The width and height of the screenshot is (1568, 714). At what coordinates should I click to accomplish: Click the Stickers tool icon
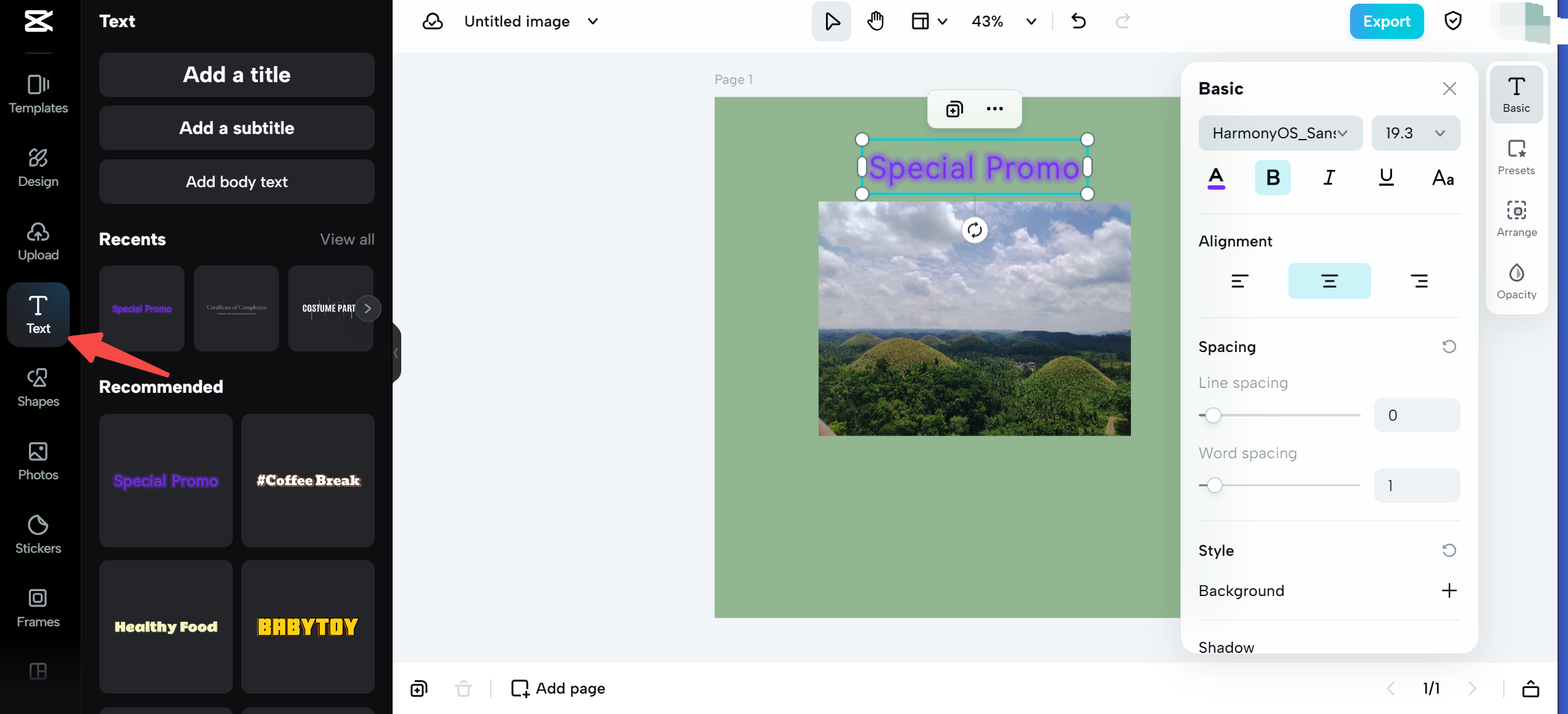tap(38, 525)
